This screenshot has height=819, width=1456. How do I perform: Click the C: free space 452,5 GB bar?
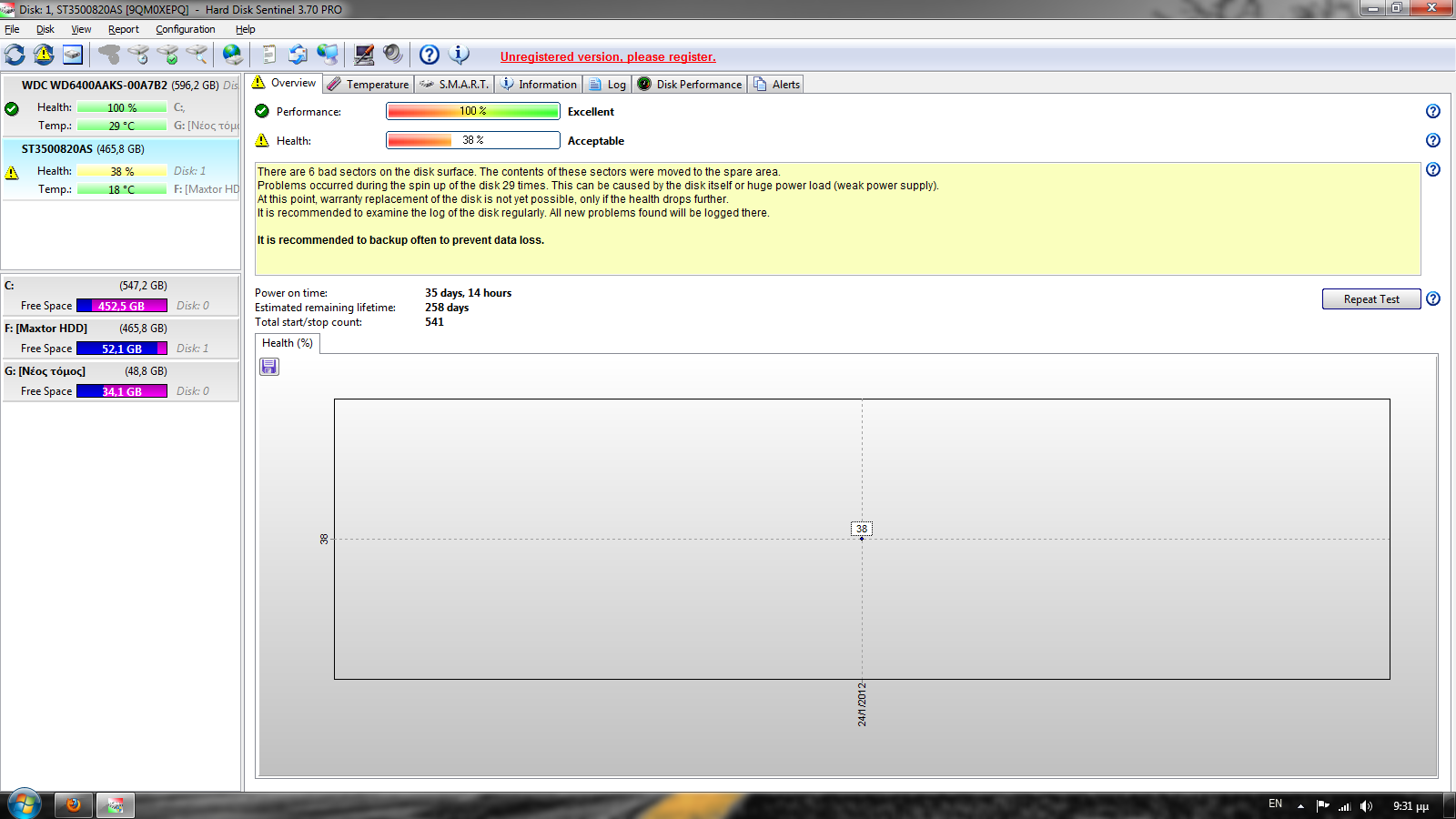click(x=122, y=306)
